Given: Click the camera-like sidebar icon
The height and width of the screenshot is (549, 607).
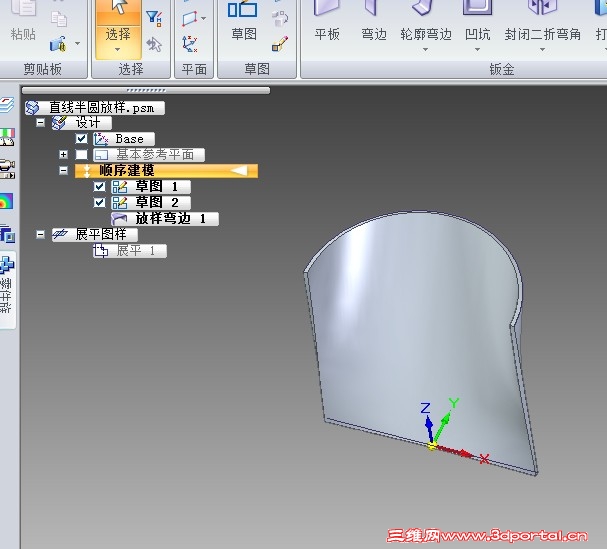Looking at the screenshot, I should pos(7,169).
